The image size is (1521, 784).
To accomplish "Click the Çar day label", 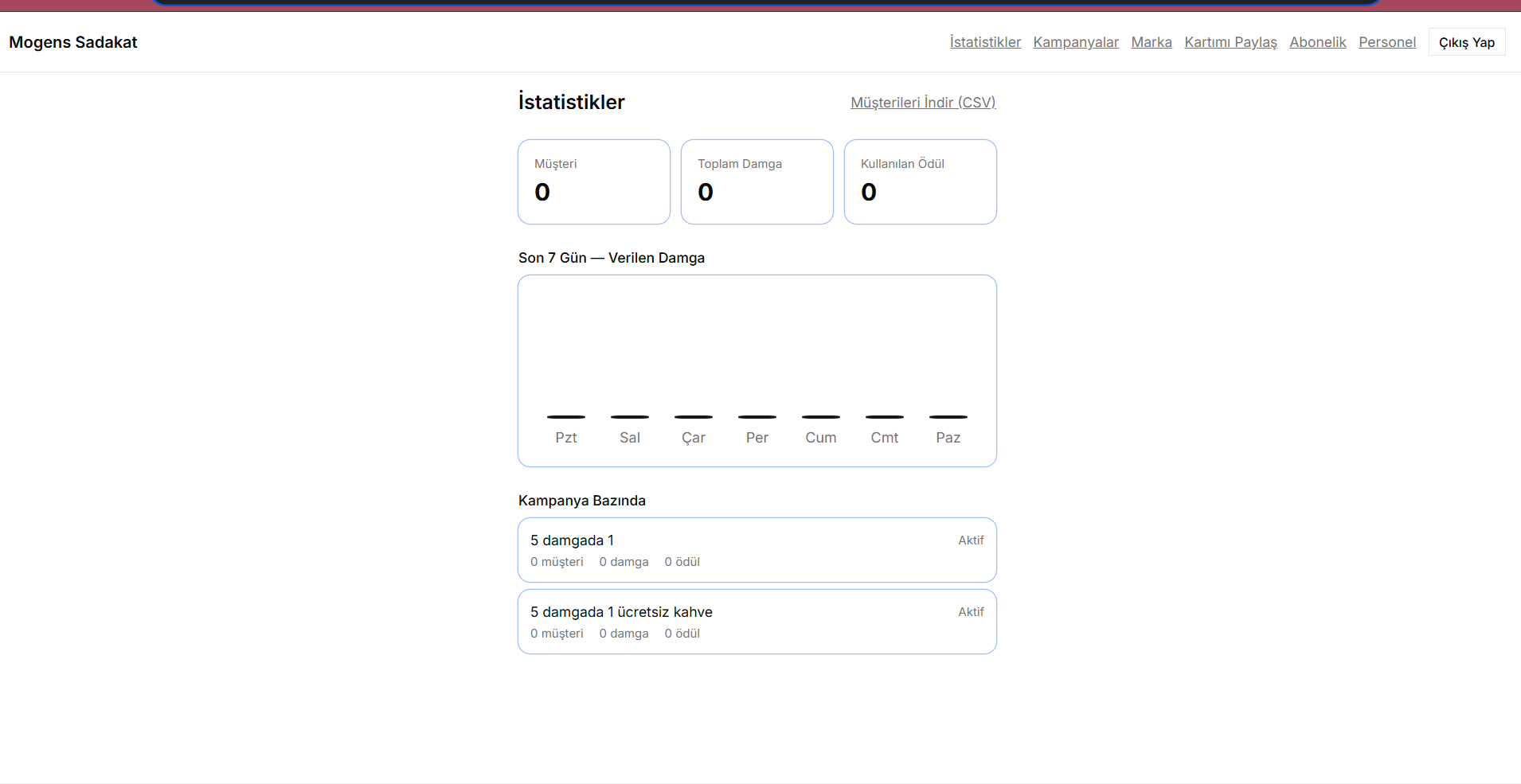I will (x=694, y=438).
